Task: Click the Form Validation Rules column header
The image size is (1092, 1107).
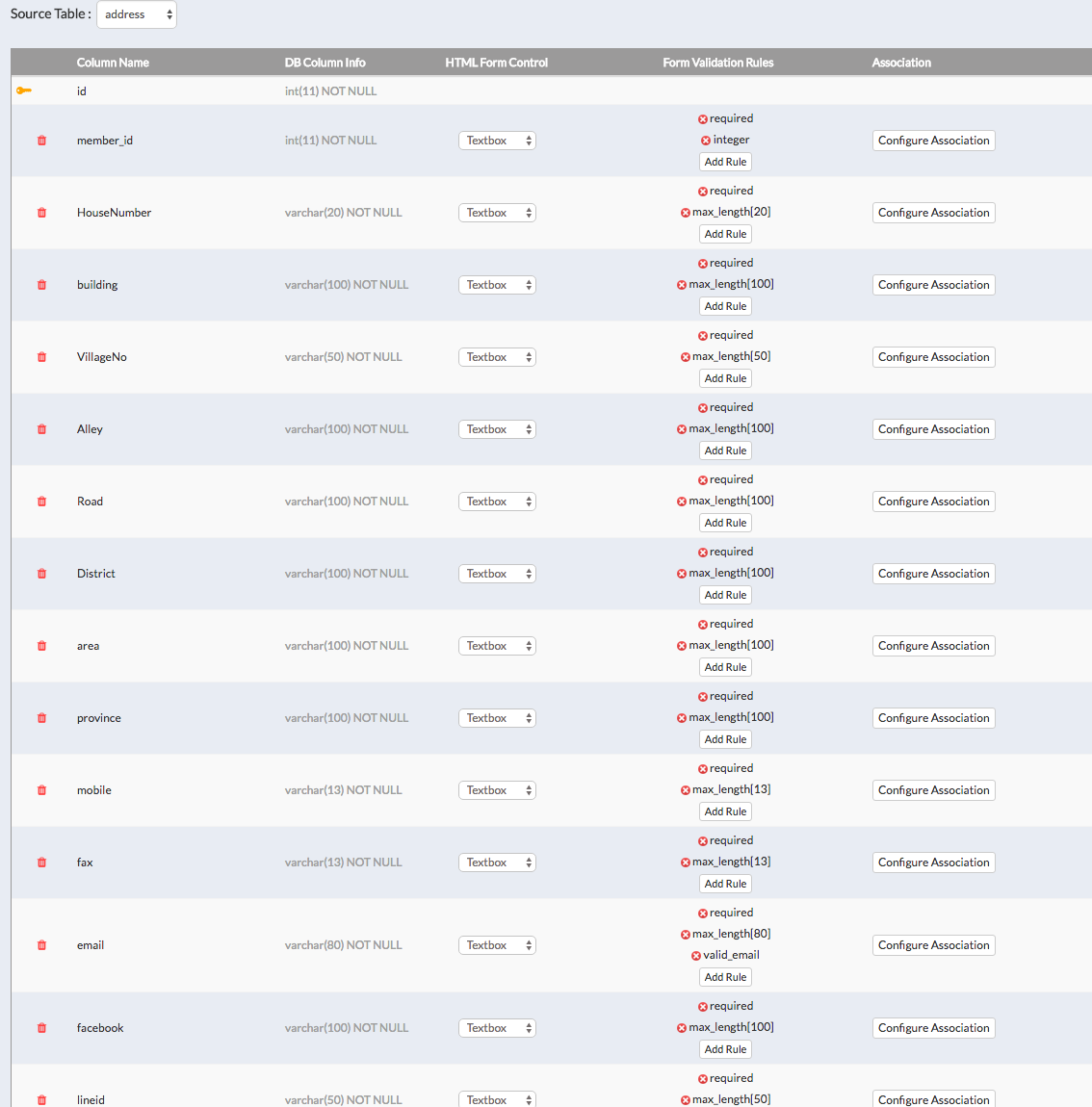Action: pos(717,63)
